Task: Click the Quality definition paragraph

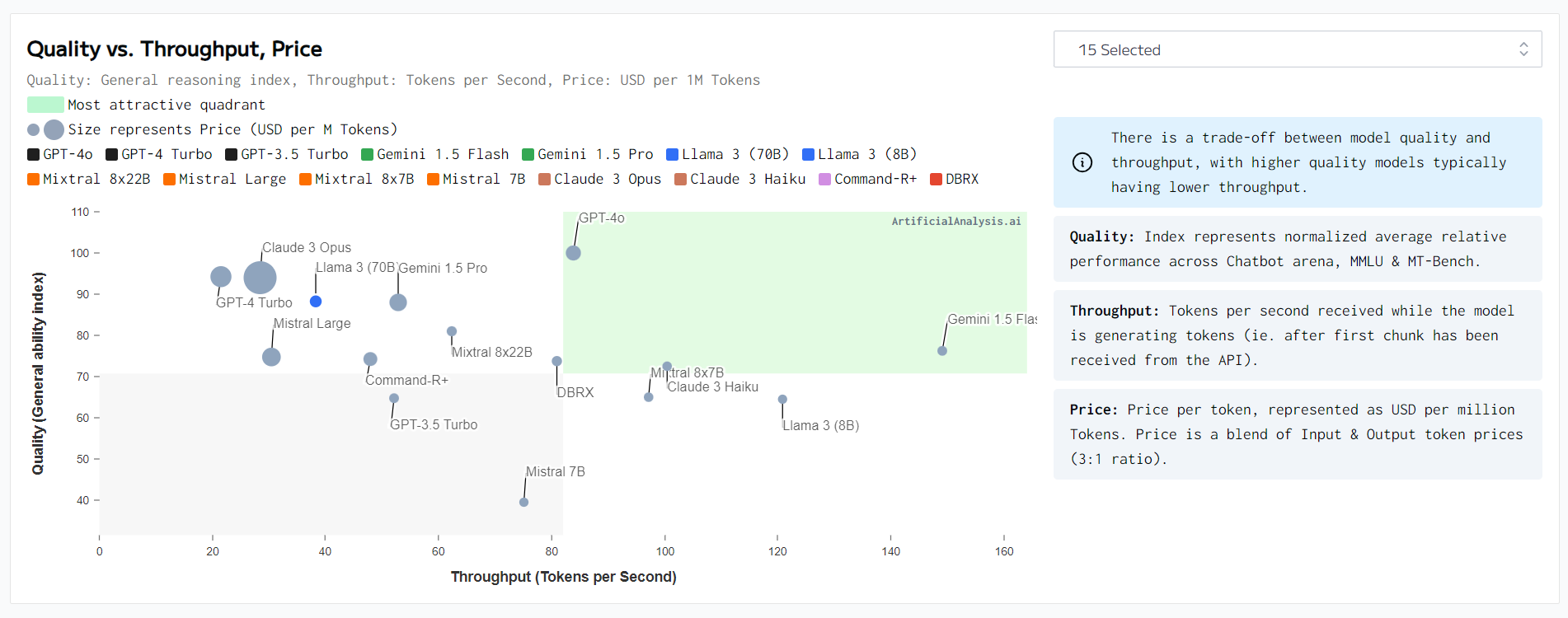Action: [x=1298, y=249]
